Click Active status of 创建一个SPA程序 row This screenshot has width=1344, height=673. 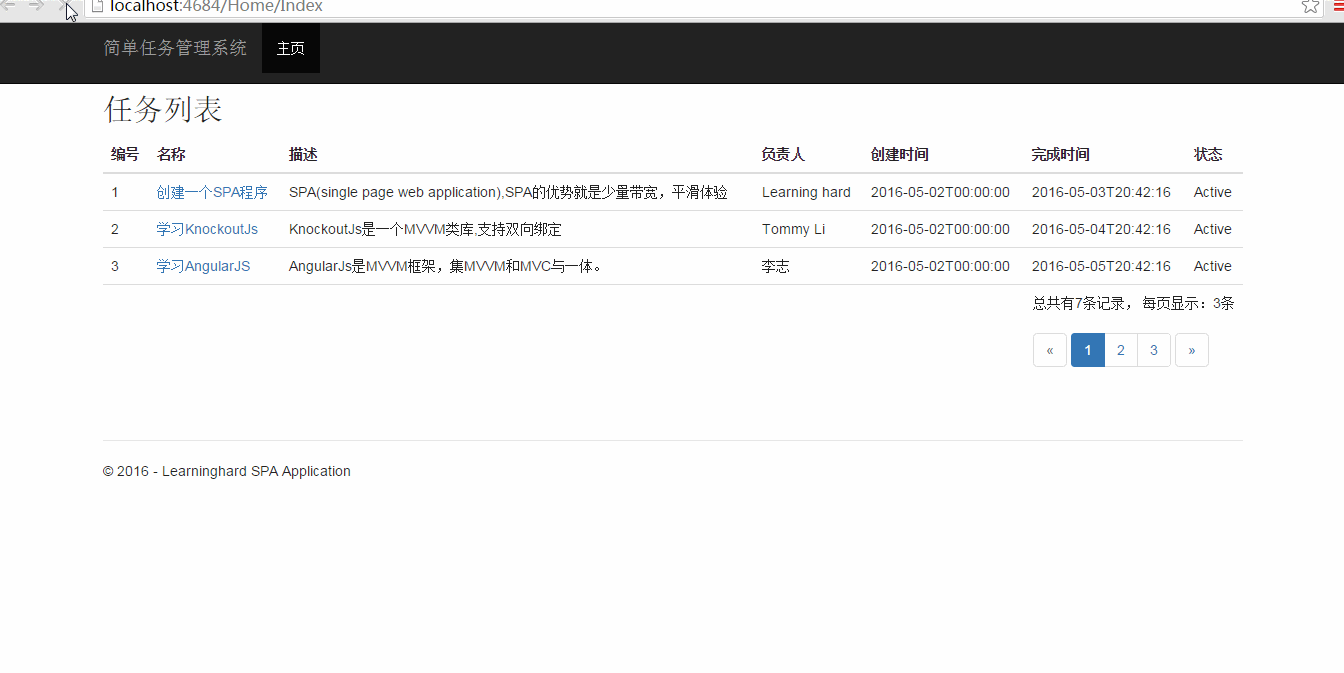point(1212,192)
